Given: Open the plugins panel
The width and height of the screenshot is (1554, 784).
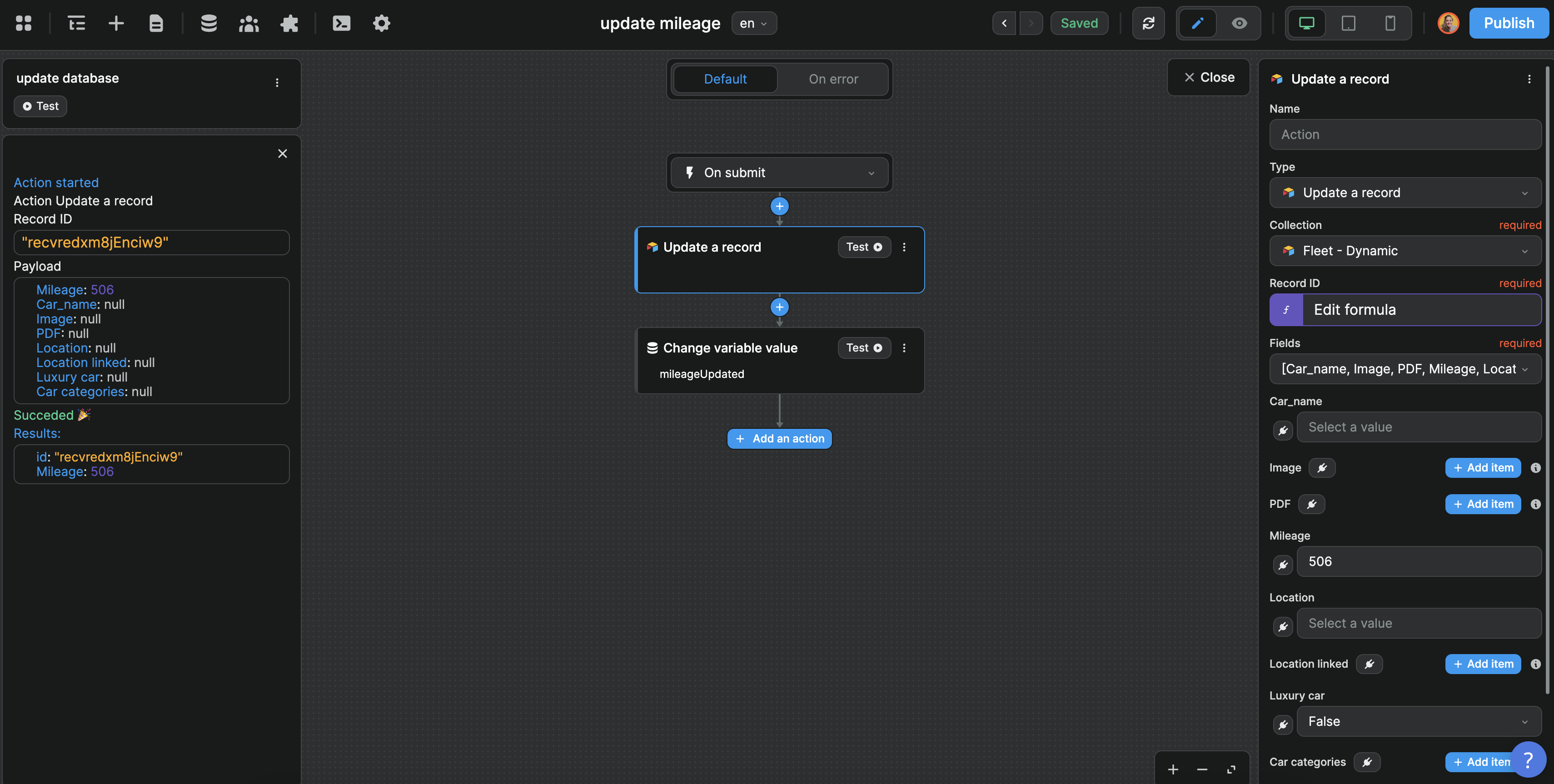Looking at the screenshot, I should (289, 23).
